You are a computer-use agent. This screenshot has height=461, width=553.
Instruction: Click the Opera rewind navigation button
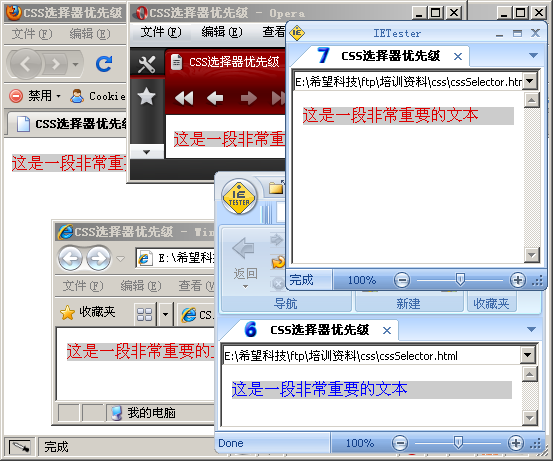[x=184, y=98]
